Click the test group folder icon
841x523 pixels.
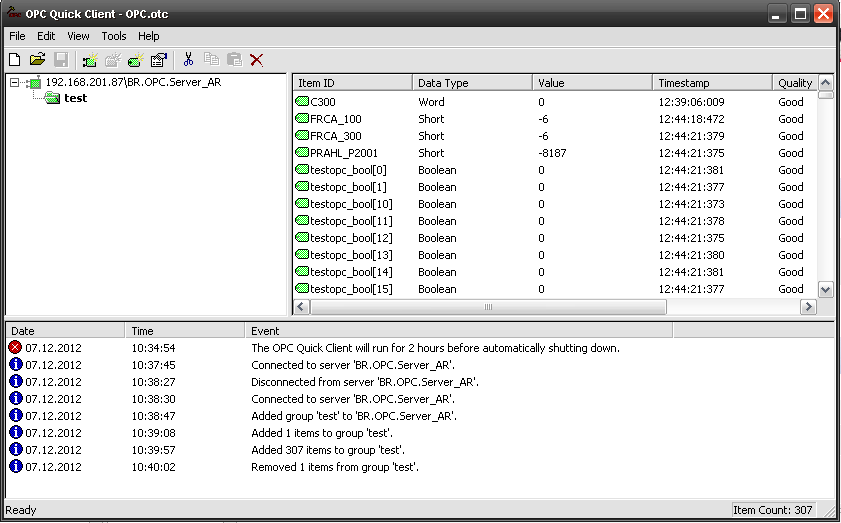52,98
